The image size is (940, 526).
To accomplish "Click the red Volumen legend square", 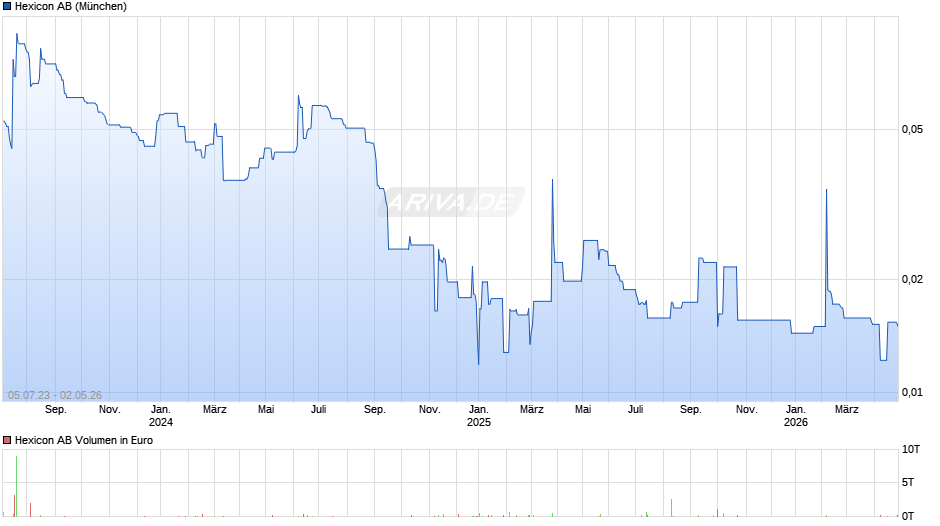I will 7,440.
